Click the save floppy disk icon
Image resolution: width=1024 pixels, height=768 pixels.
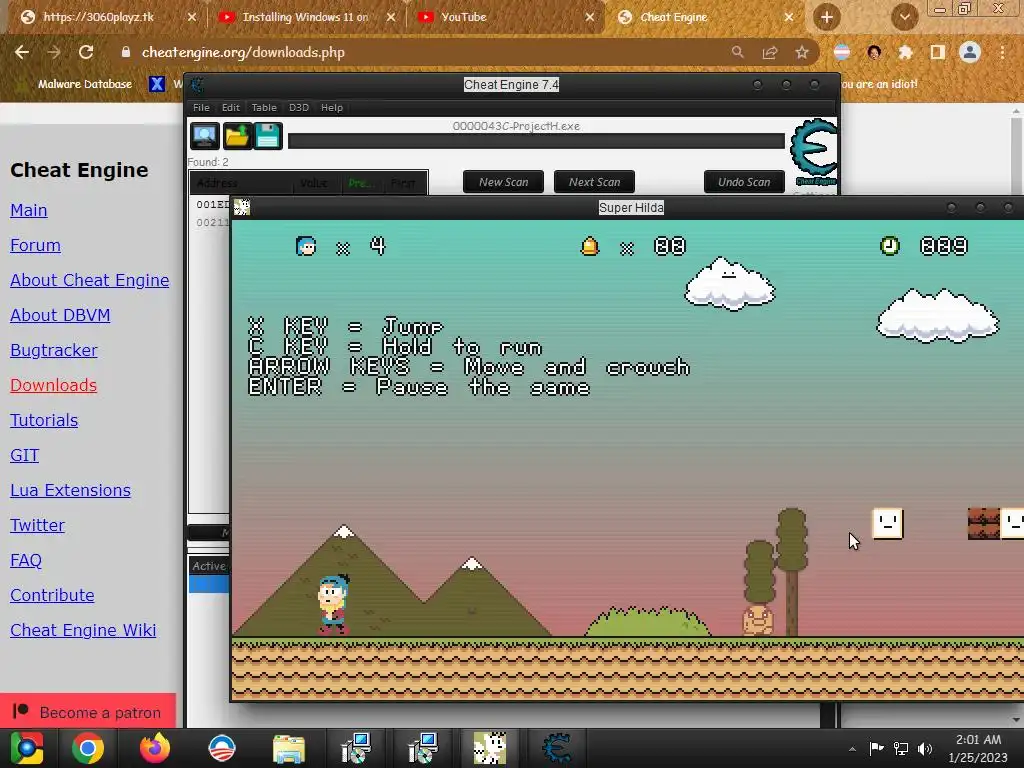268,136
